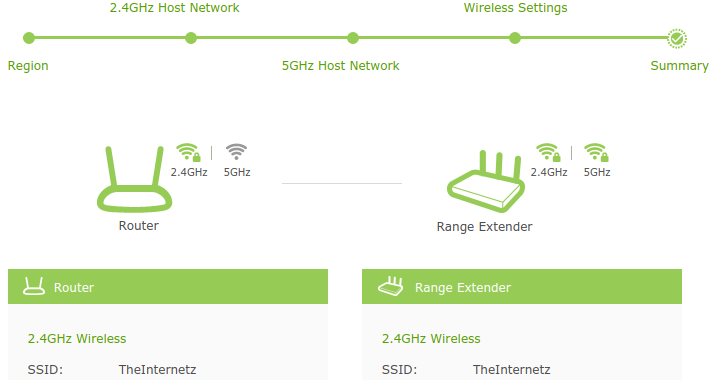Click the large Router diagram icon

coord(134,179)
